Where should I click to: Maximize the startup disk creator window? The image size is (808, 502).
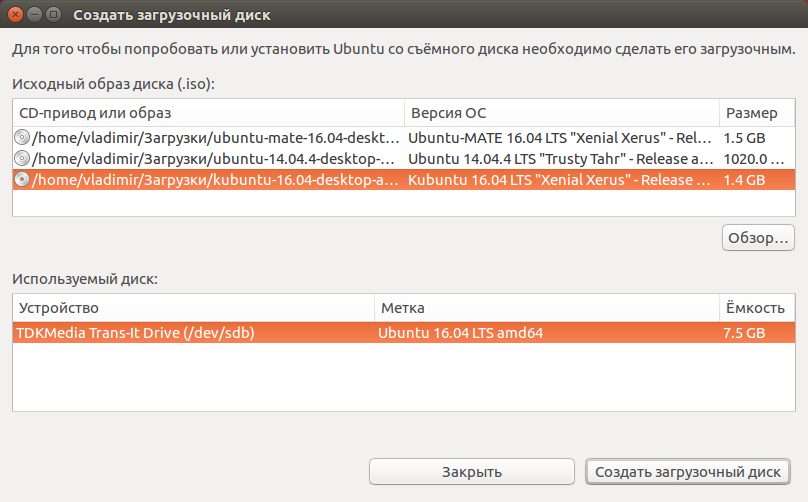(53, 14)
